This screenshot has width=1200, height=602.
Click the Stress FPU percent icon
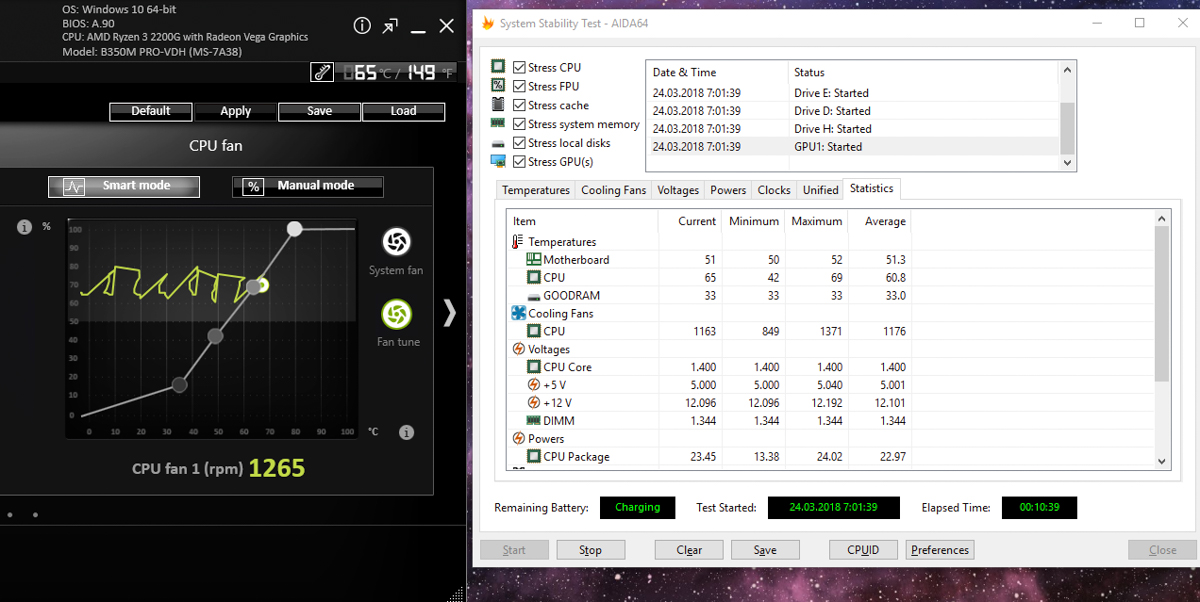498,86
